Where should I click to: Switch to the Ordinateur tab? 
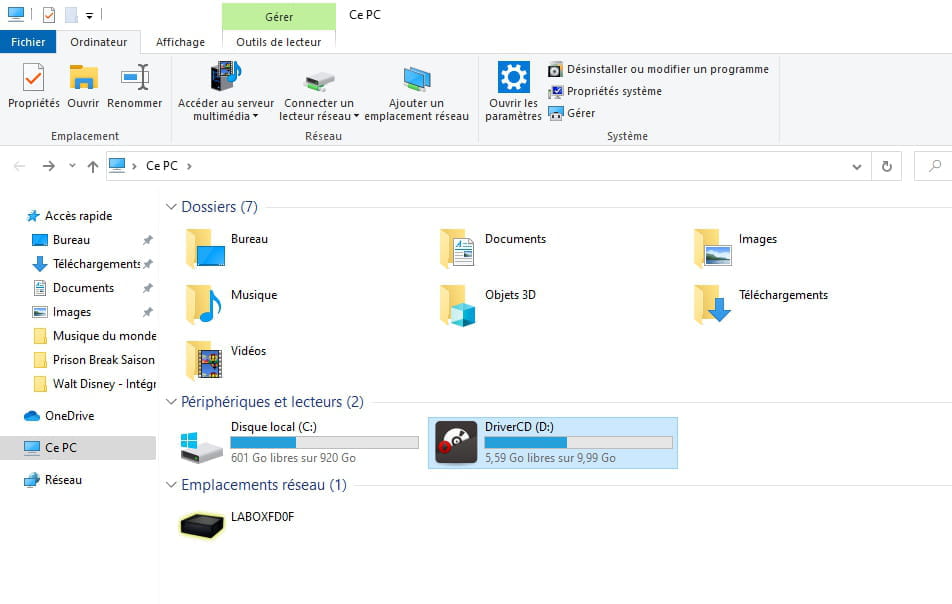click(98, 42)
